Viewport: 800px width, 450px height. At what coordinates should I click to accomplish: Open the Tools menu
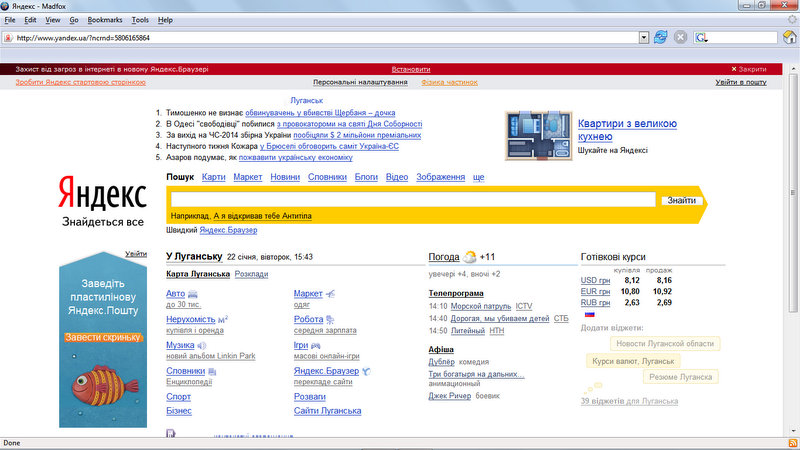pyautogui.click(x=140, y=20)
